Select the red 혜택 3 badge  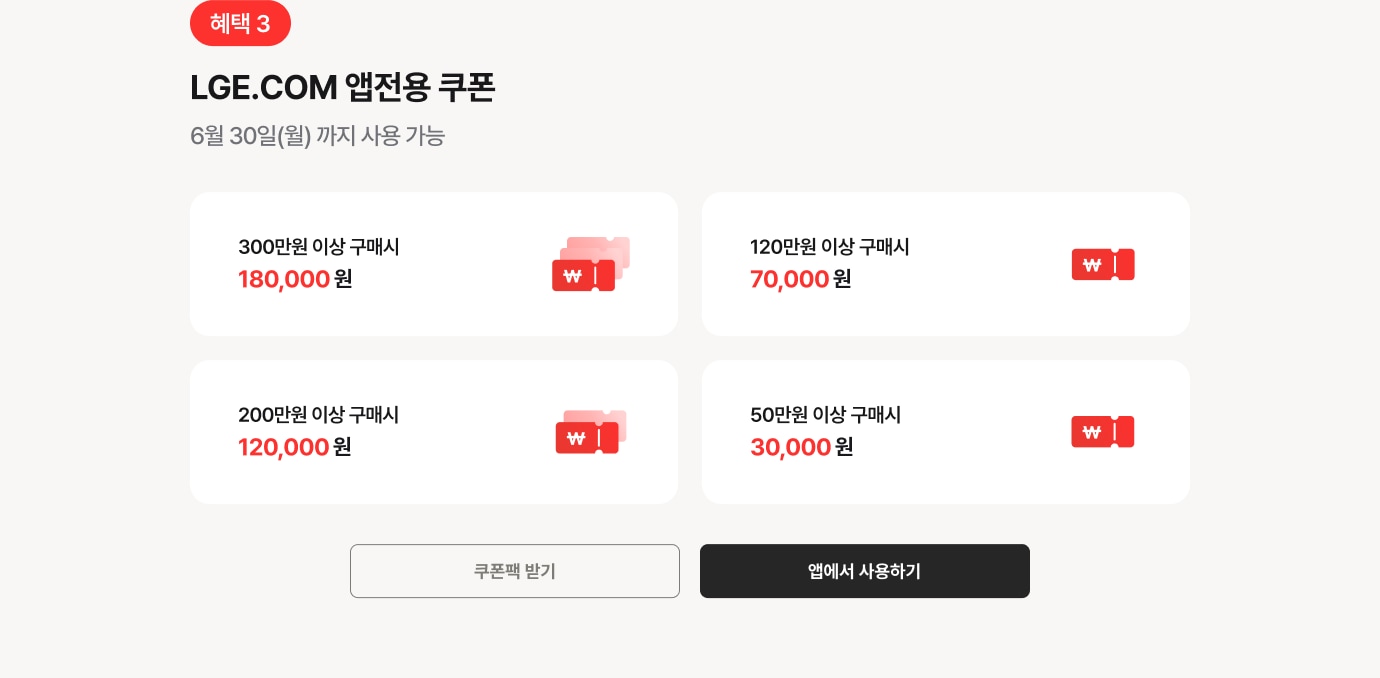pos(240,23)
